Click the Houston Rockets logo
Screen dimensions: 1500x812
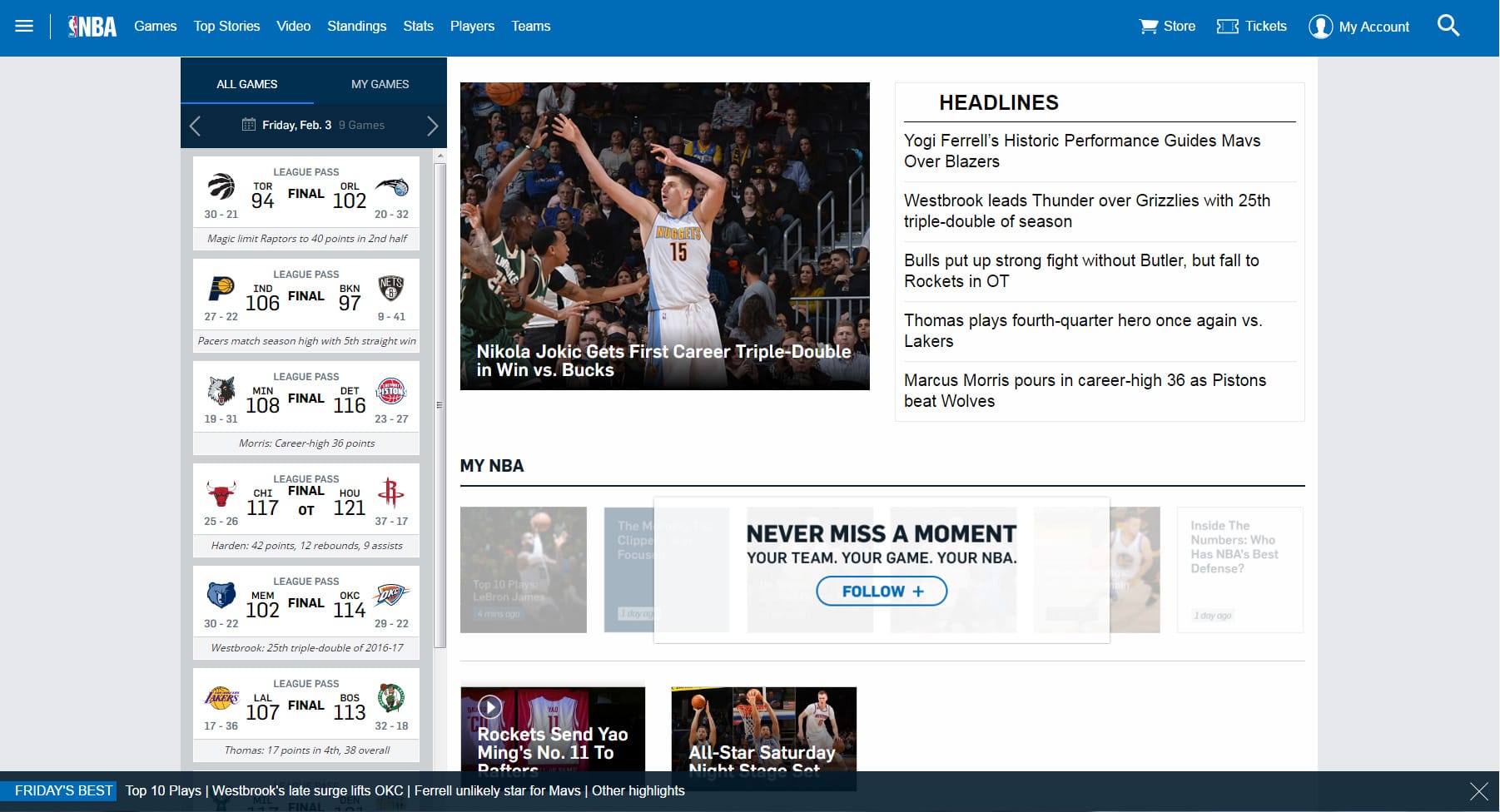tap(391, 493)
